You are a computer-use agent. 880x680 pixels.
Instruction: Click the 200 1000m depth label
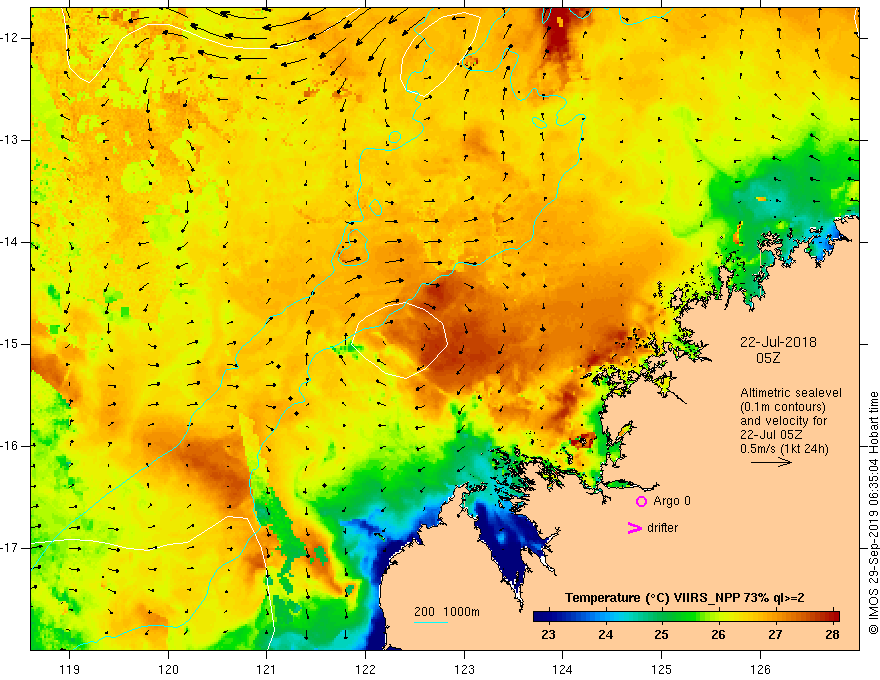(447, 612)
